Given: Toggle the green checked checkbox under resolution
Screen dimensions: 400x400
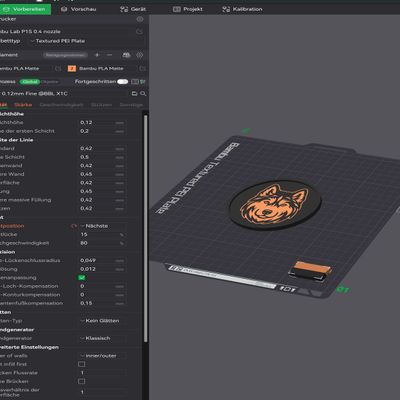Looking at the screenshot, I should coord(81,277).
